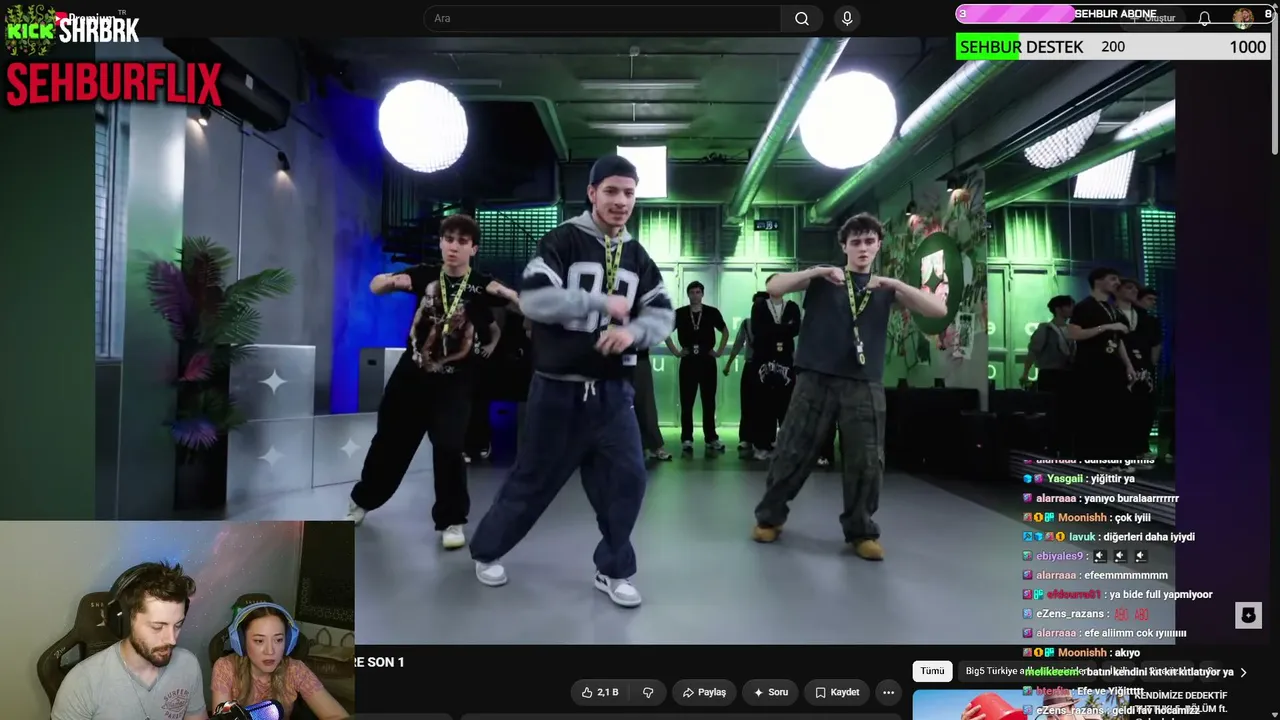This screenshot has height=720, width=1280.
Task: Click the Soru ask button
Action: (x=771, y=692)
